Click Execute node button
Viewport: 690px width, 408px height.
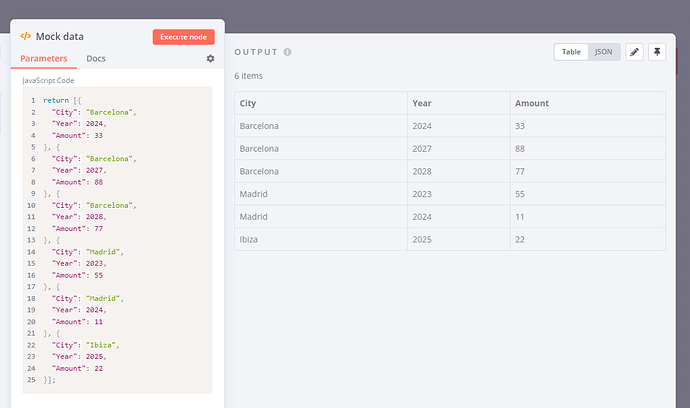[184, 37]
